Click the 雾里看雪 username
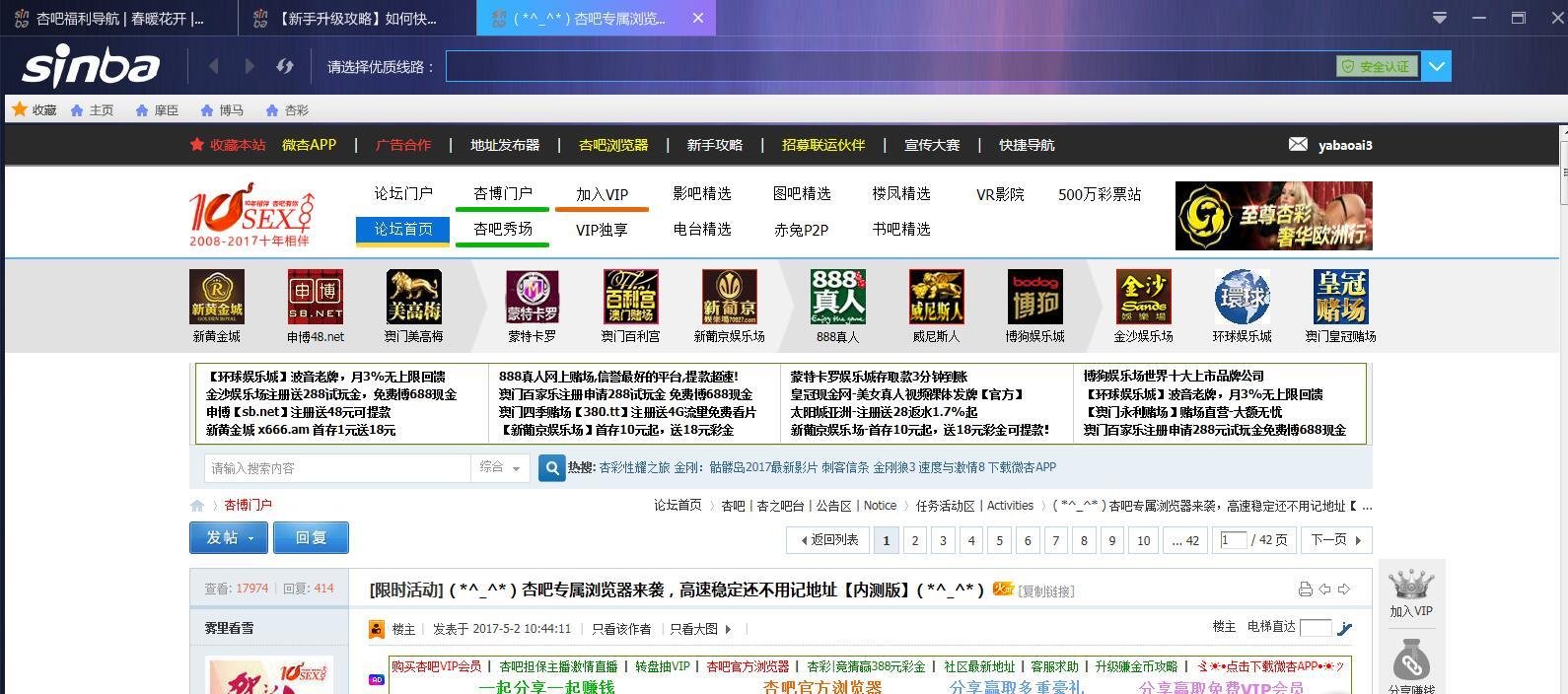Viewport: 1568px width, 694px height. (229, 628)
